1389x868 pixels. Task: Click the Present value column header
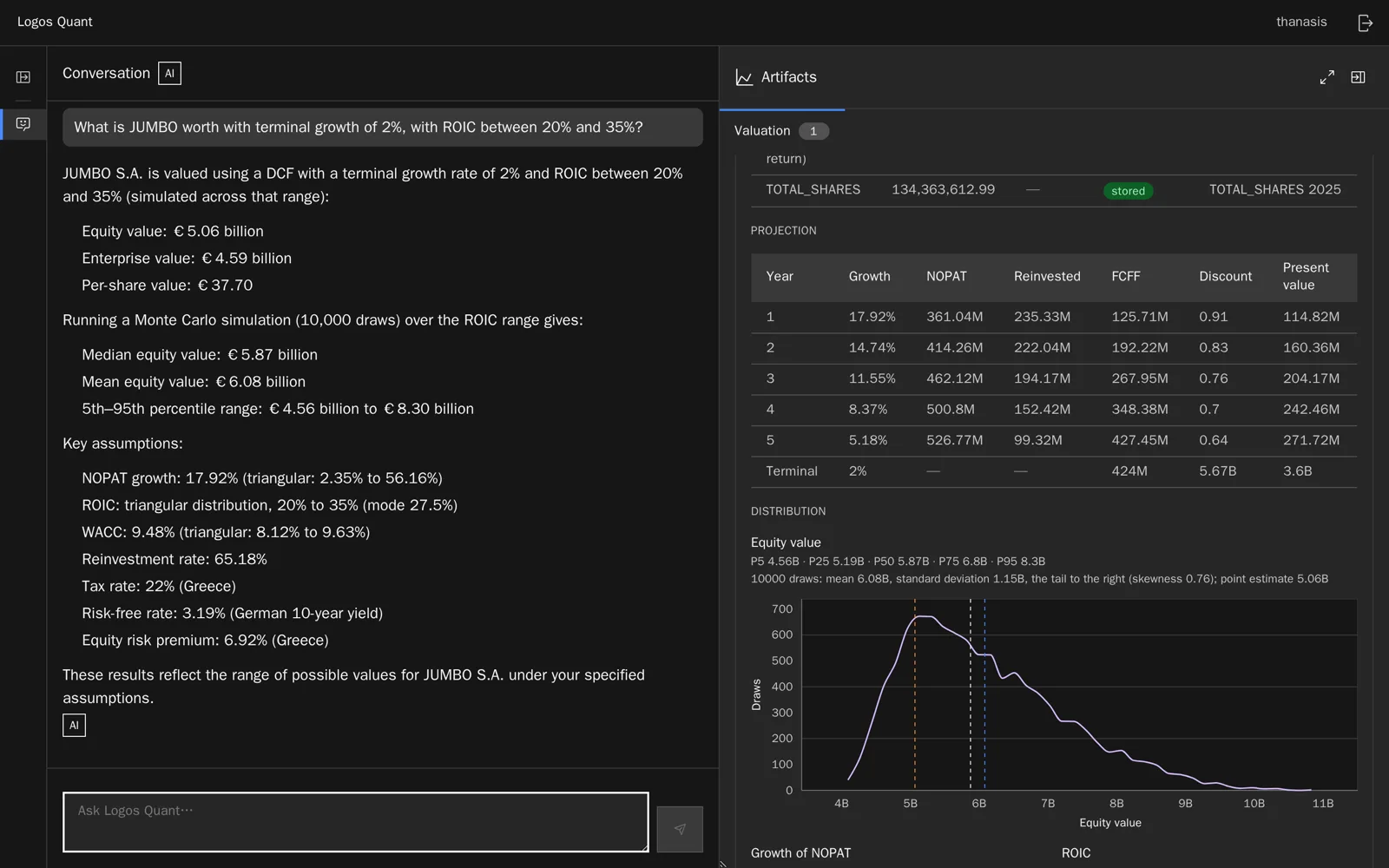[x=1306, y=276]
